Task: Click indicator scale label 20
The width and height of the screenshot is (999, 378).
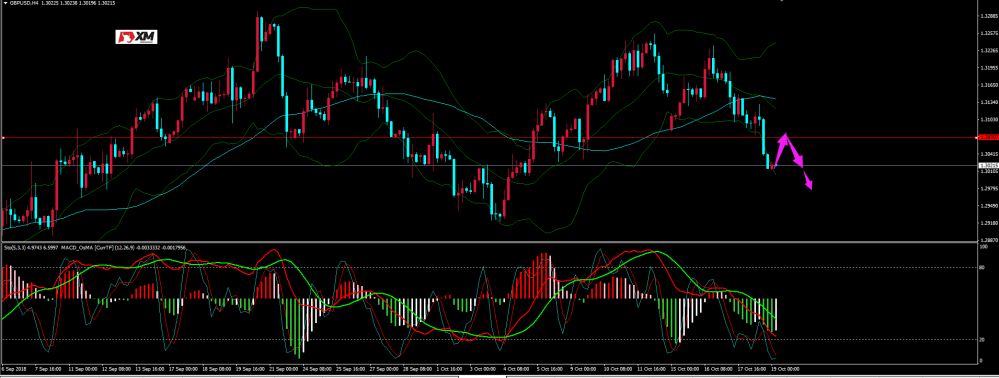Action: tap(982, 339)
